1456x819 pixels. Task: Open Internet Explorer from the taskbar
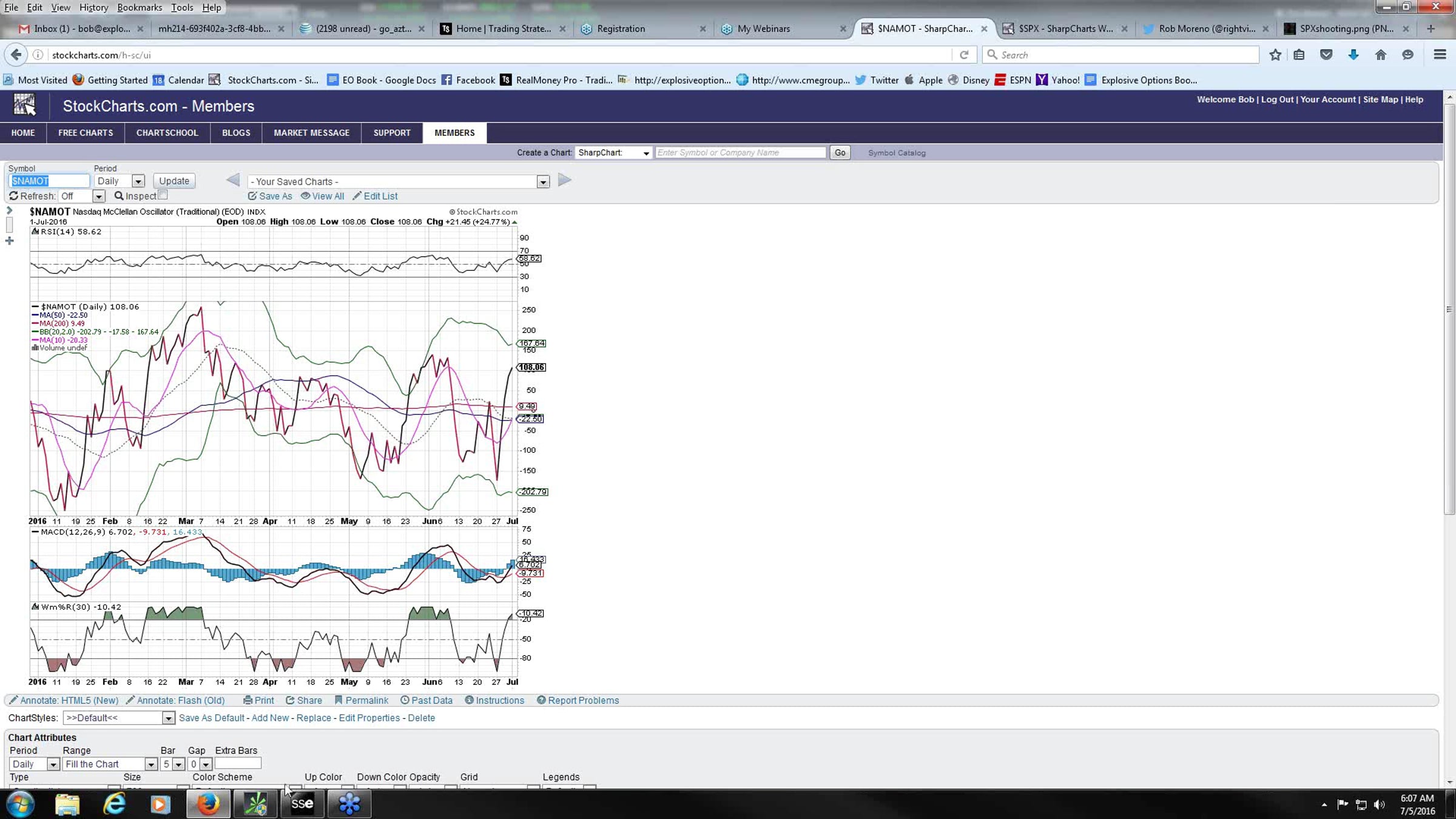(x=114, y=804)
